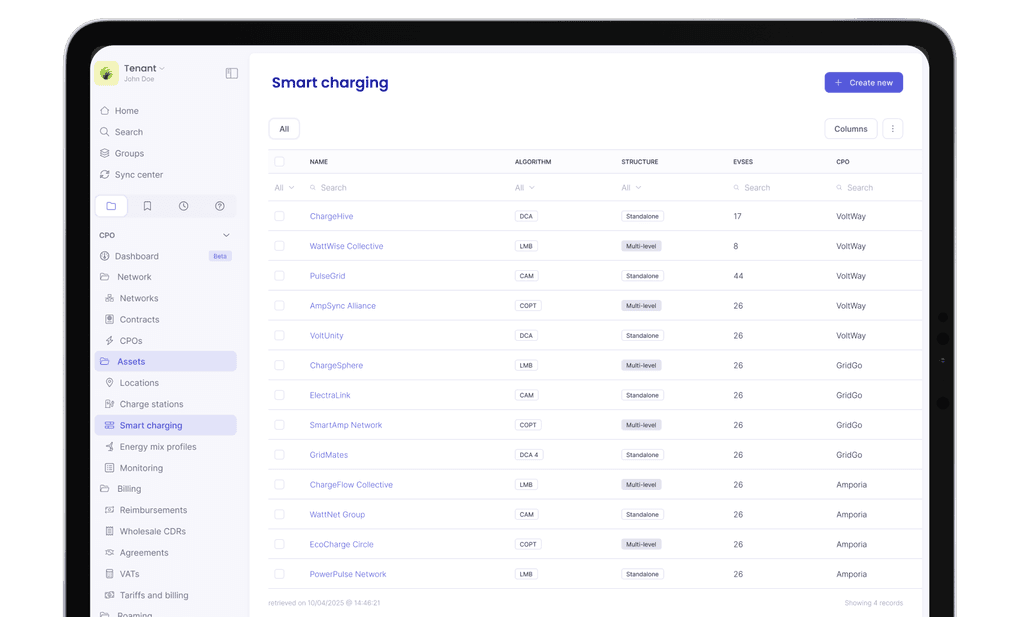This screenshot has height=617, width=1024.
Task: Select Assets folder in sidebar
Action: 166,362
